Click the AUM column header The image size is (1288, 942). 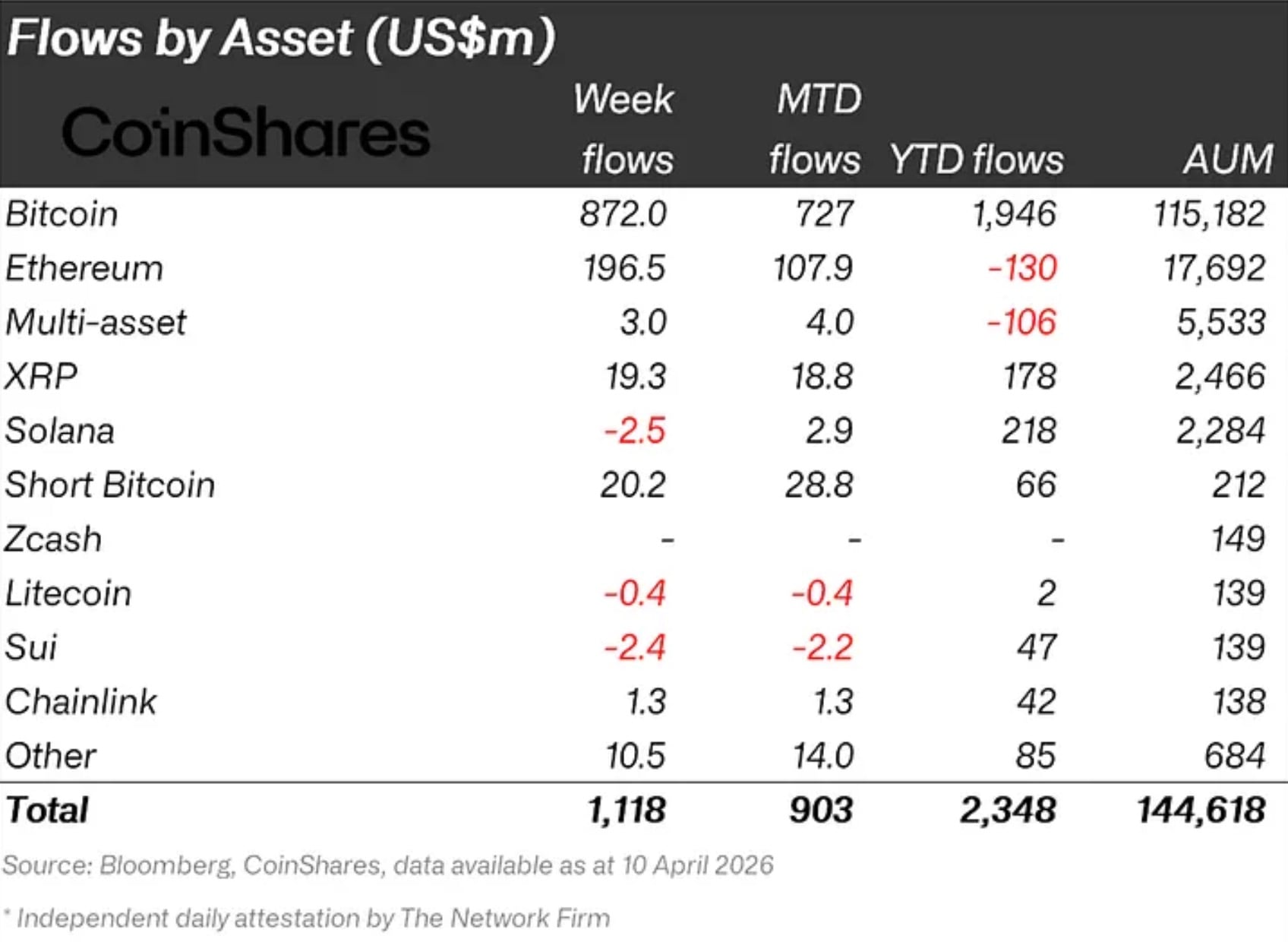click(1228, 160)
